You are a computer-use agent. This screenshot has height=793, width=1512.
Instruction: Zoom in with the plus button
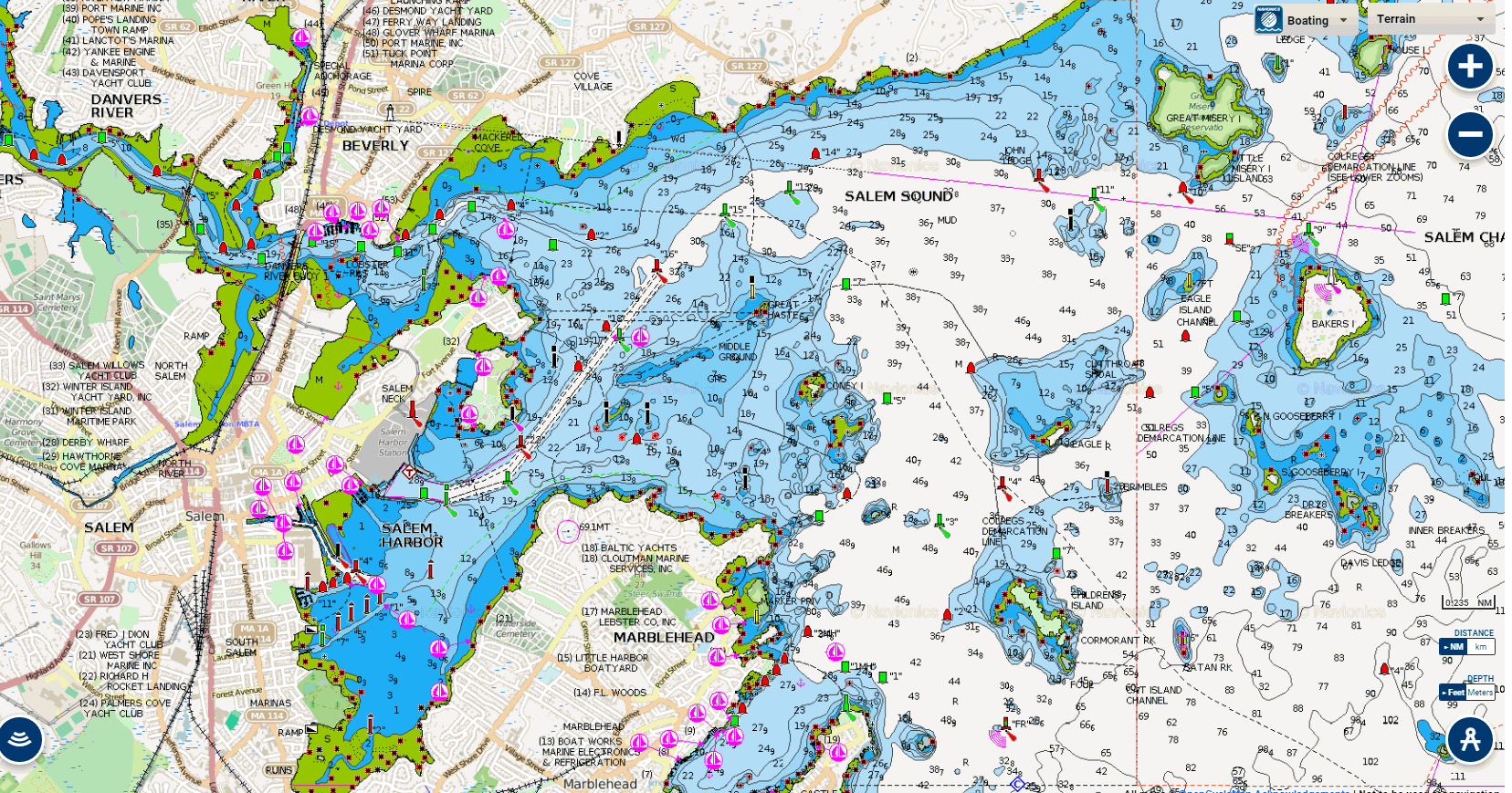click(x=1470, y=67)
